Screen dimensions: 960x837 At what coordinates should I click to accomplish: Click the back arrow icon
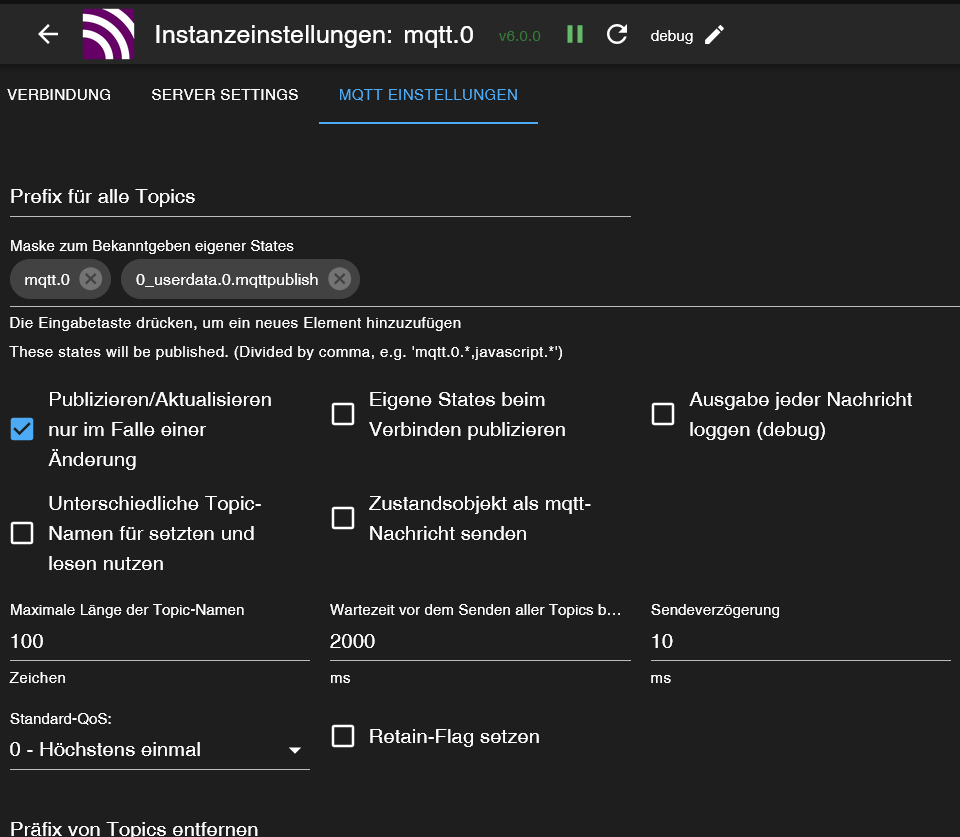pos(48,34)
